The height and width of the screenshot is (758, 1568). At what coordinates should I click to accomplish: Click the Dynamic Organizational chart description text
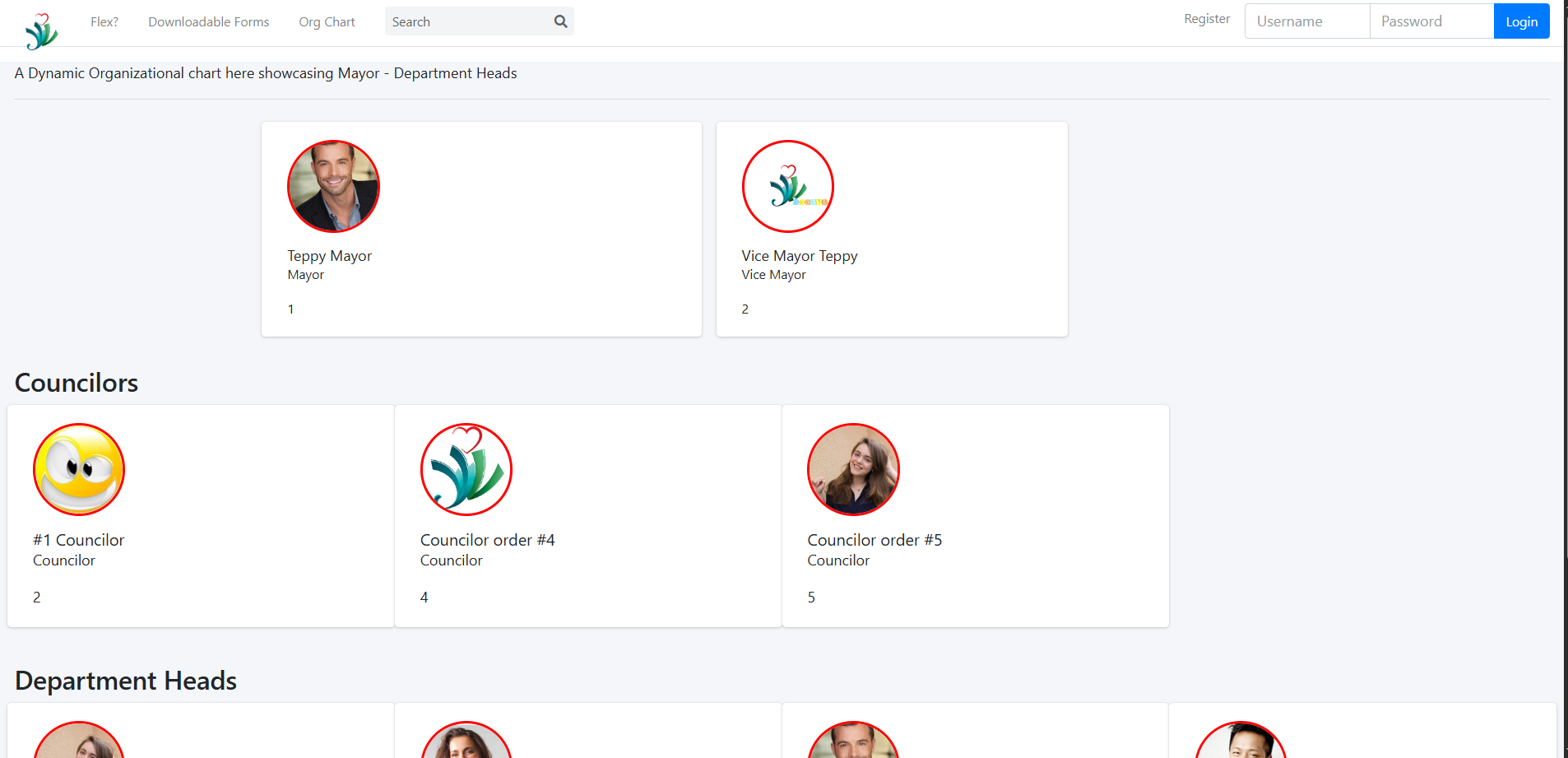pyautogui.click(x=266, y=73)
